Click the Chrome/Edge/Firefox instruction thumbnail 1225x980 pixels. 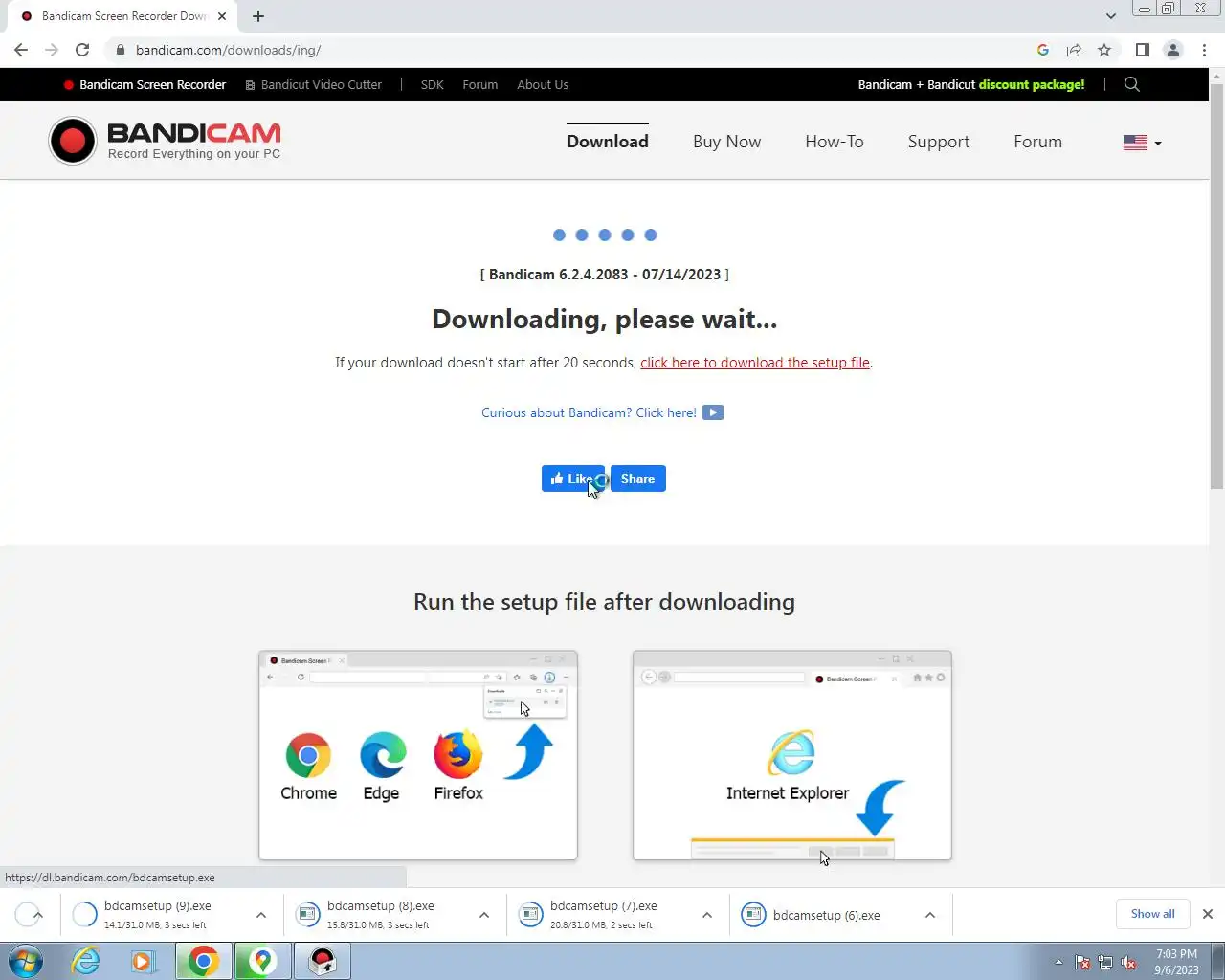[418, 755]
